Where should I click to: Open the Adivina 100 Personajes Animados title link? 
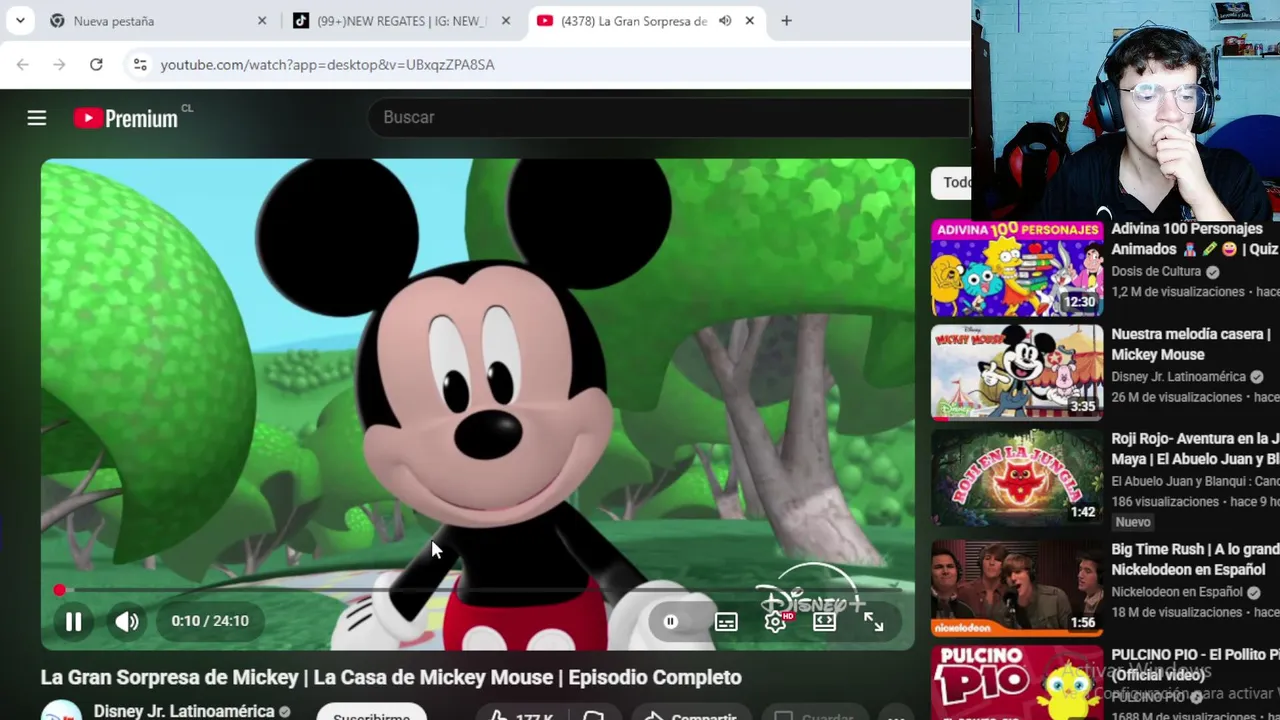coord(1195,239)
